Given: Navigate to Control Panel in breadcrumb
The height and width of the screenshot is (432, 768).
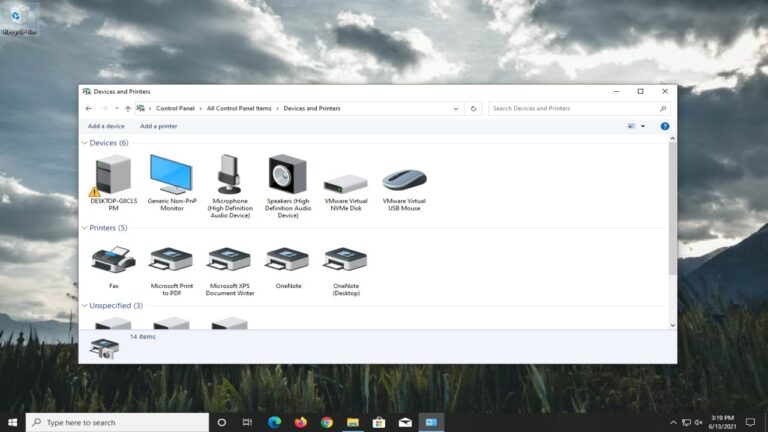Looking at the screenshot, I should 175,108.
